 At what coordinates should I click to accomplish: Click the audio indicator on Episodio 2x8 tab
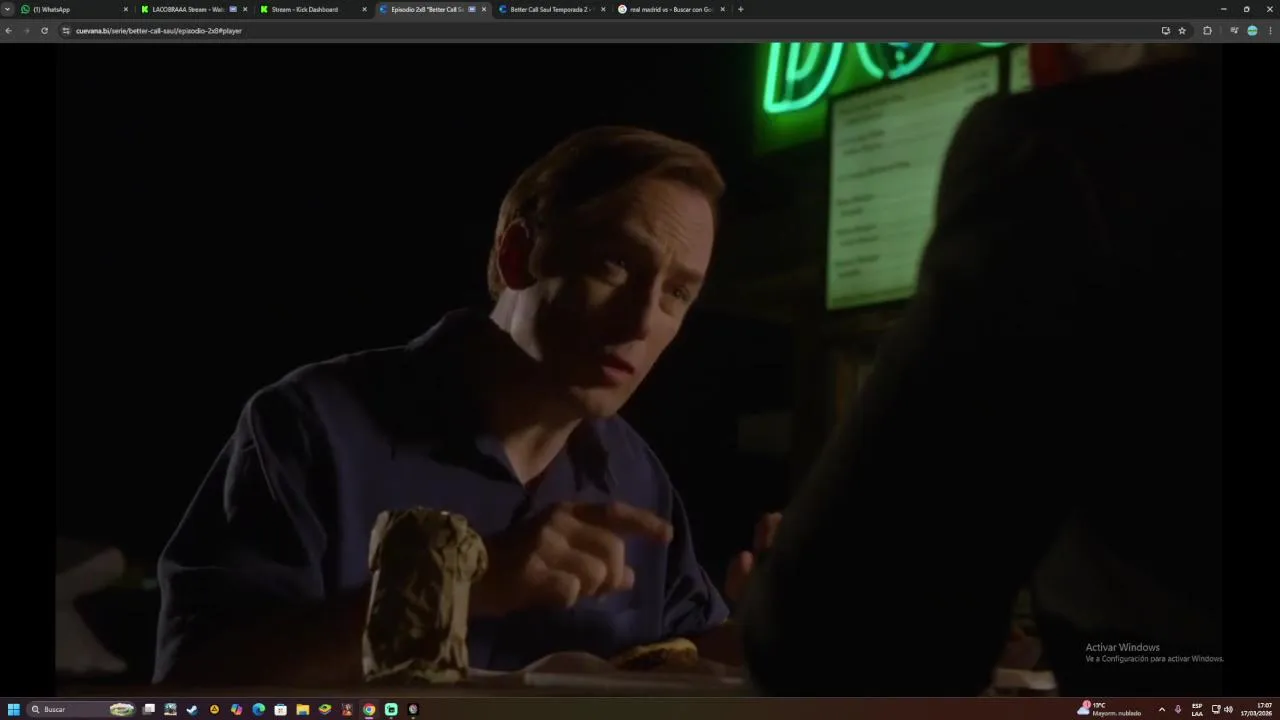coord(472,9)
